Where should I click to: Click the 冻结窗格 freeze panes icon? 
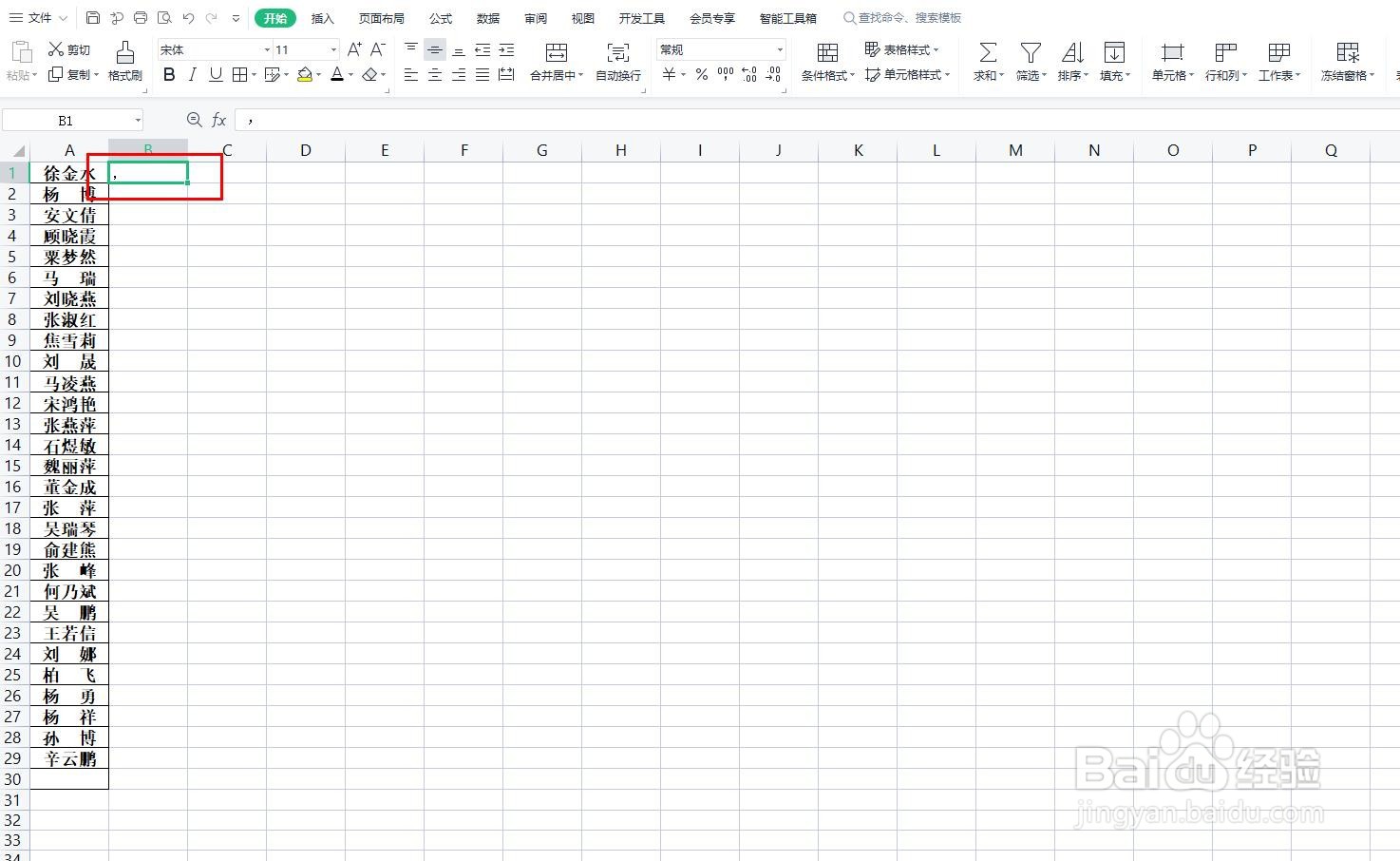tap(1348, 53)
